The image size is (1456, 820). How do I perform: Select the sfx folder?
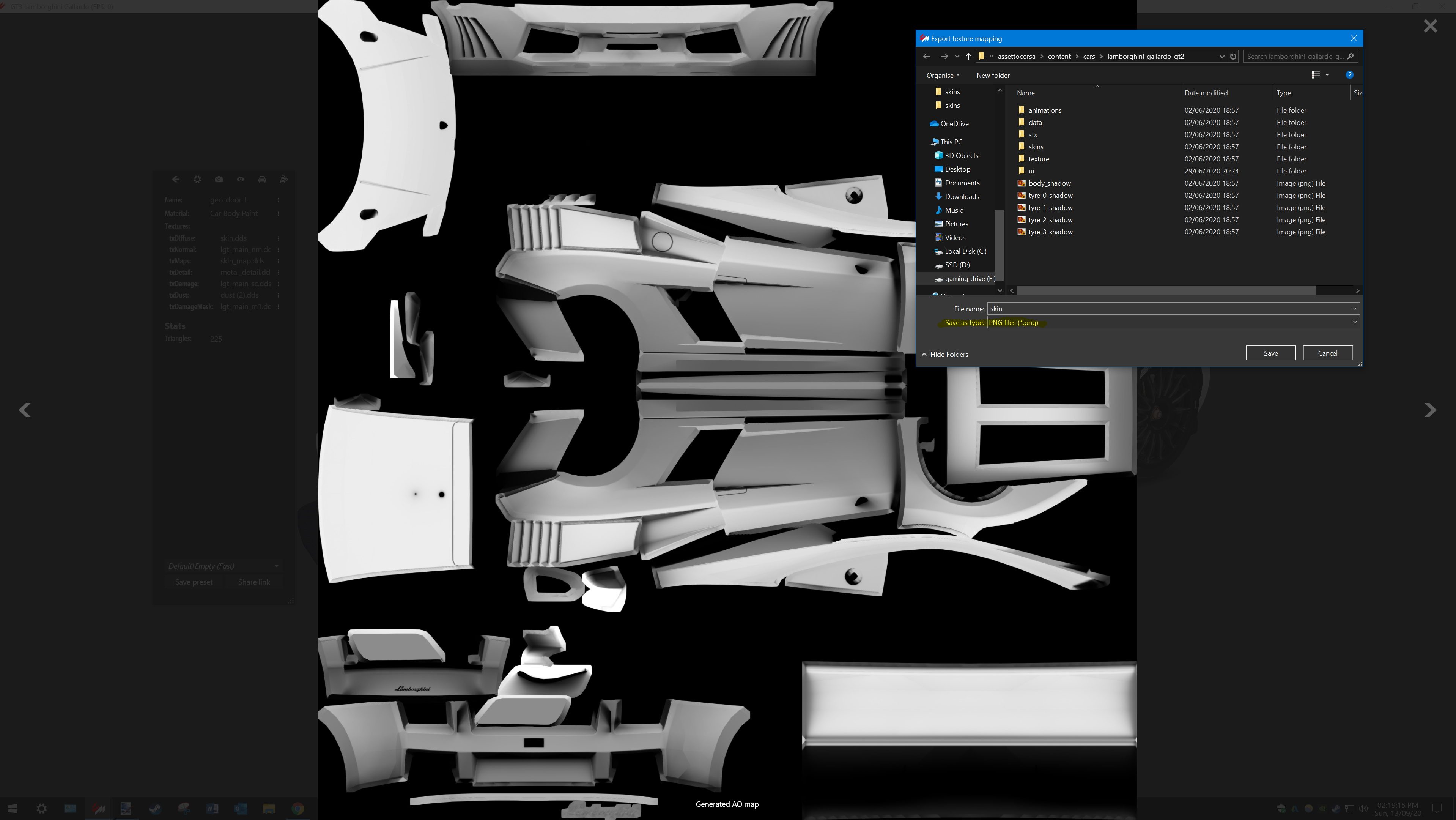tap(1033, 135)
